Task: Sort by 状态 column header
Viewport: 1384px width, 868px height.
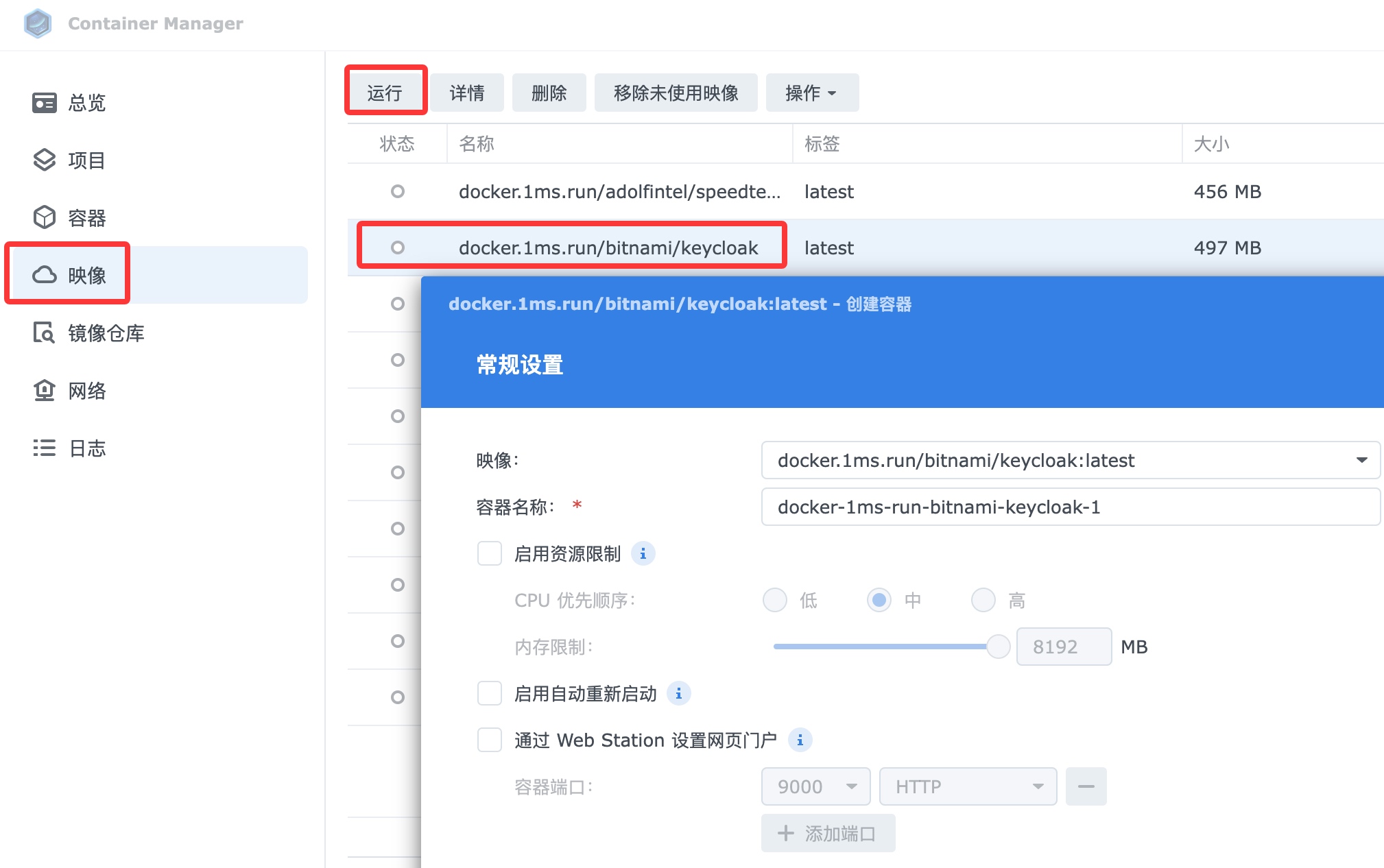Action: [397, 143]
